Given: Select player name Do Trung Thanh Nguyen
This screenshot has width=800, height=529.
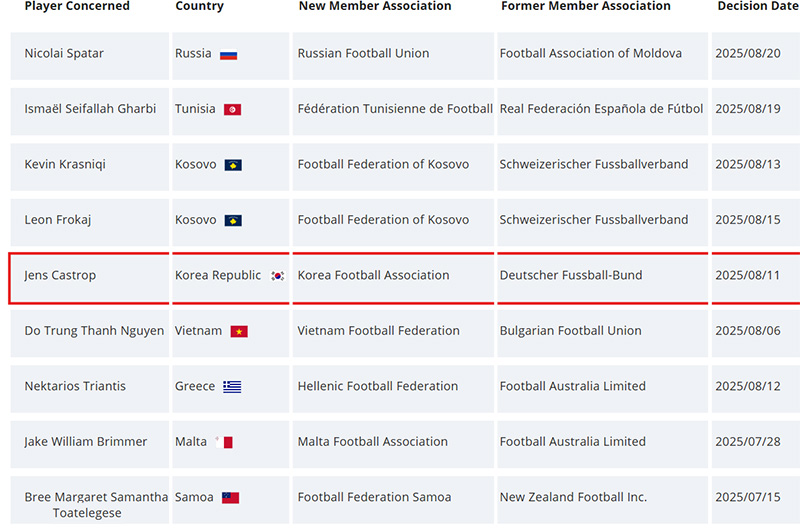Looking at the screenshot, I should tap(94, 331).
